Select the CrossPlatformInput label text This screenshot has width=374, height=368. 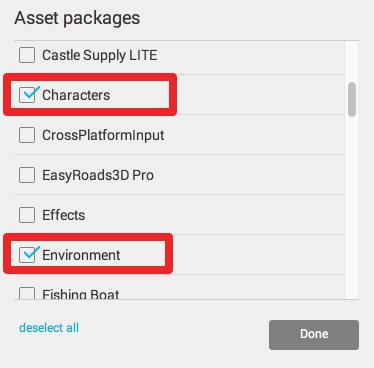click(x=103, y=135)
